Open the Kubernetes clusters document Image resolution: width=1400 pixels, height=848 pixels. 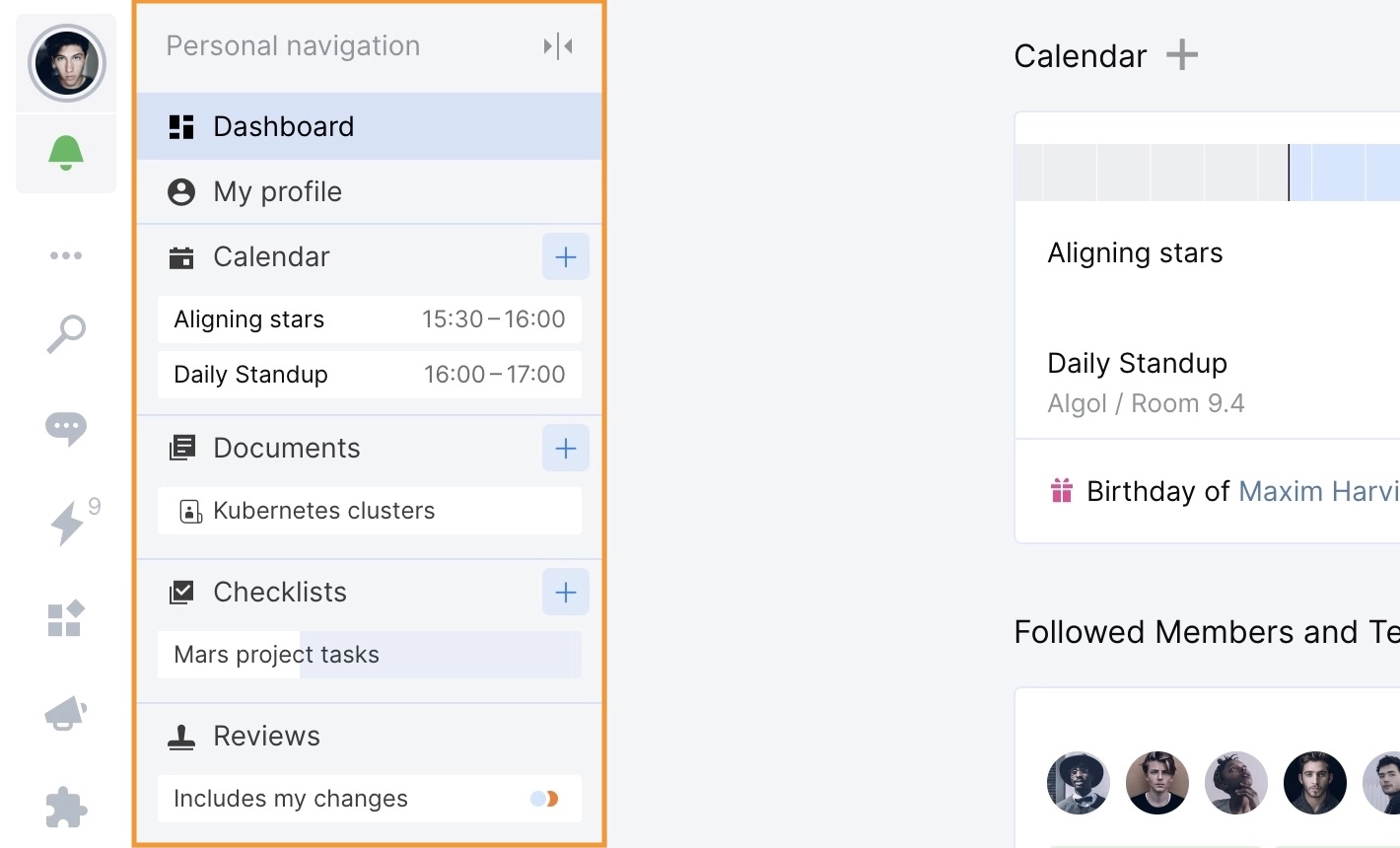370,511
